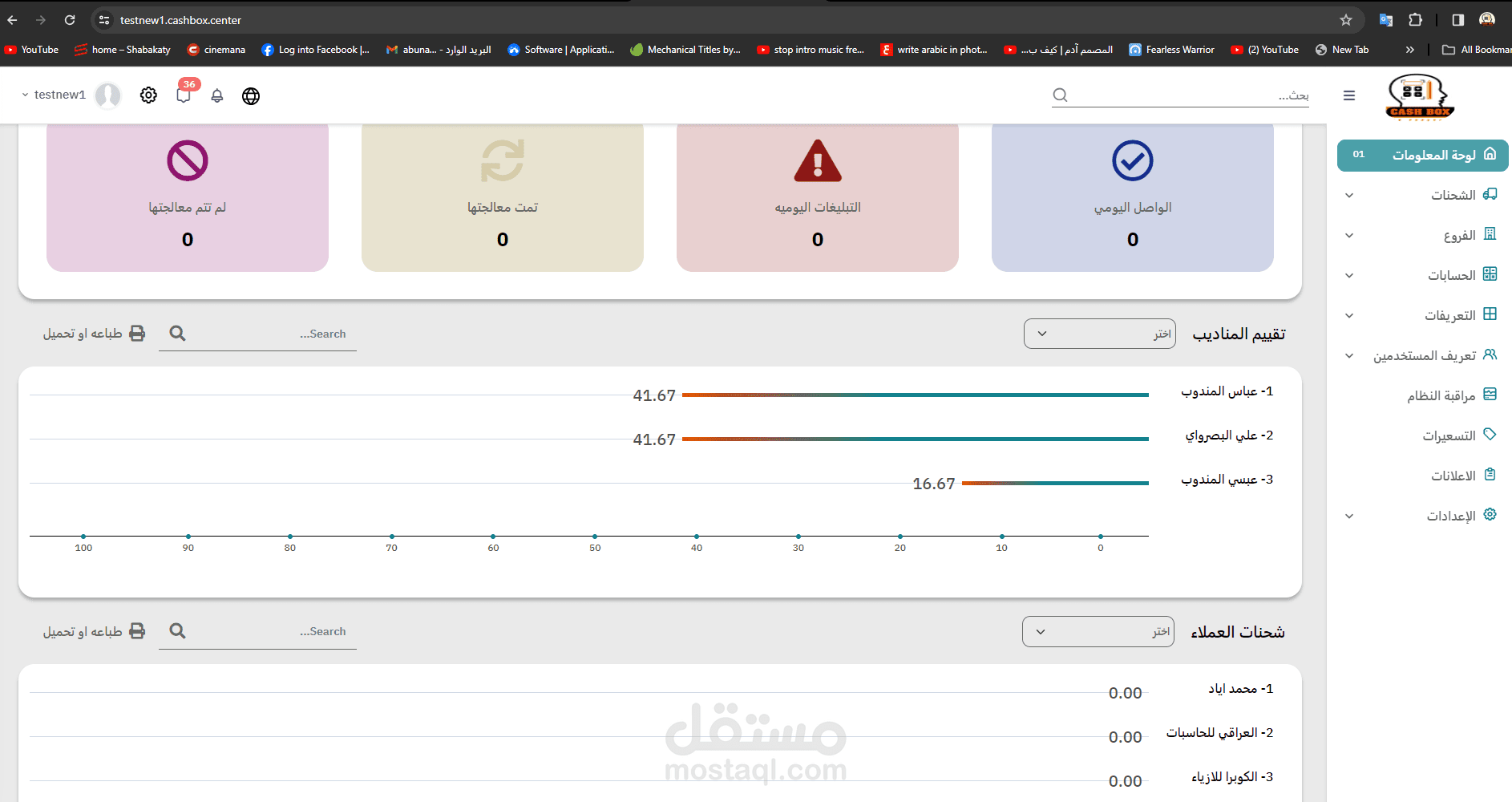Expand الشحنات sidebar chevron
This screenshot has height=802, width=1512.
(x=1349, y=196)
